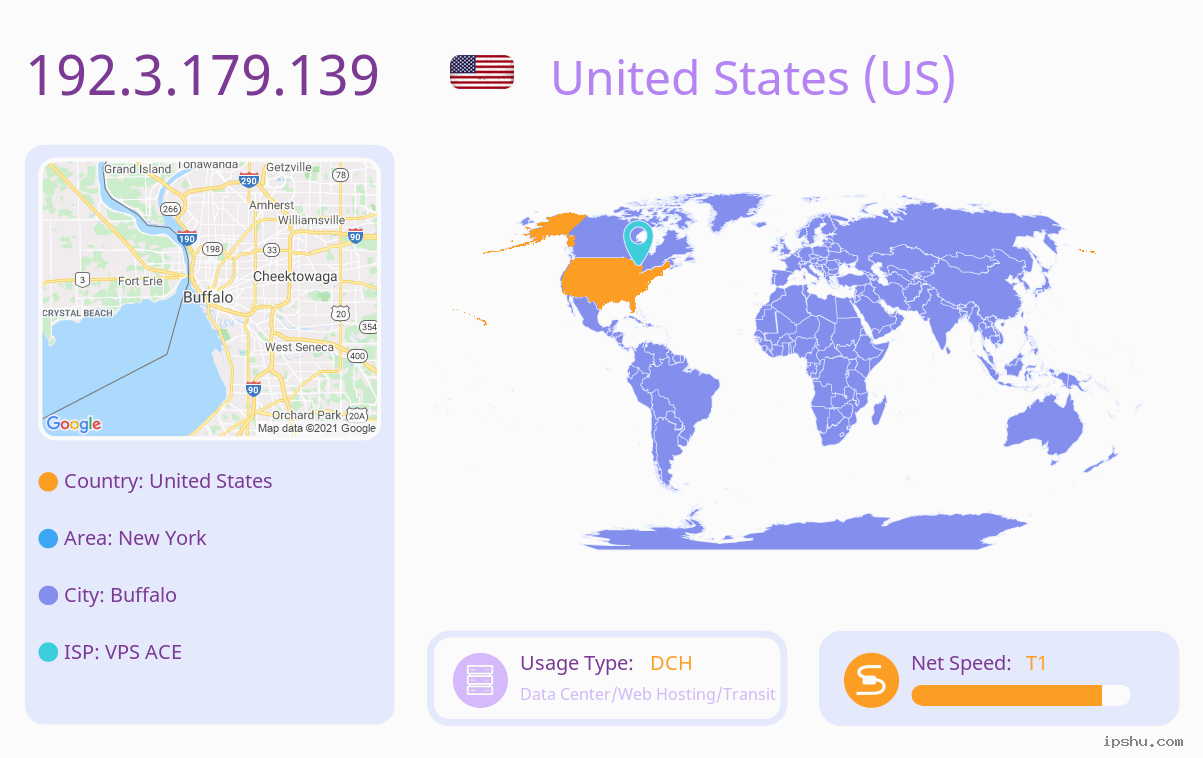Image resolution: width=1203 pixels, height=758 pixels.
Task: Click the United States flag icon
Action: (x=482, y=72)
